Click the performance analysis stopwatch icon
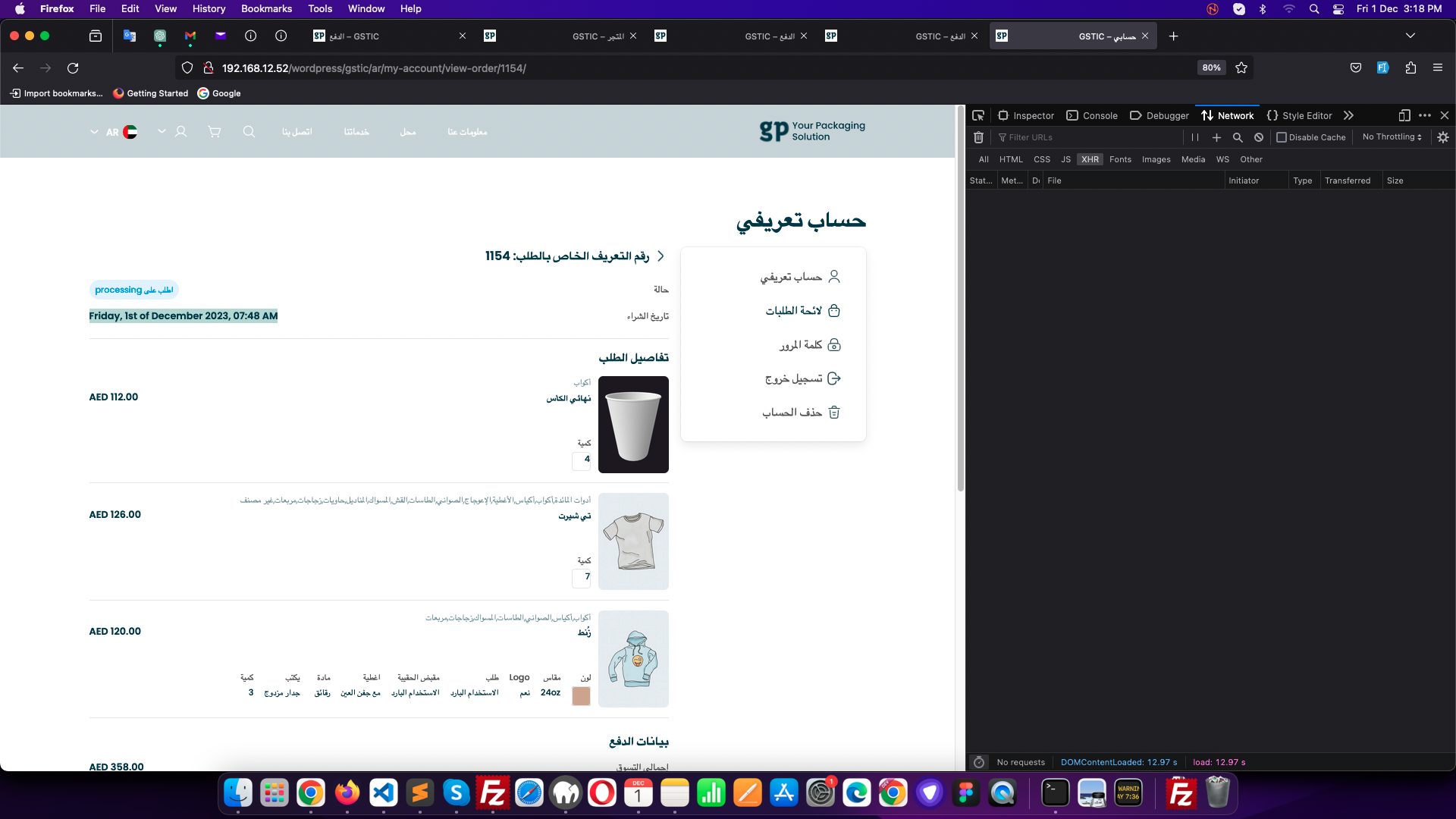The height and width of the screenshot is (819, 1456). [979, 762]
